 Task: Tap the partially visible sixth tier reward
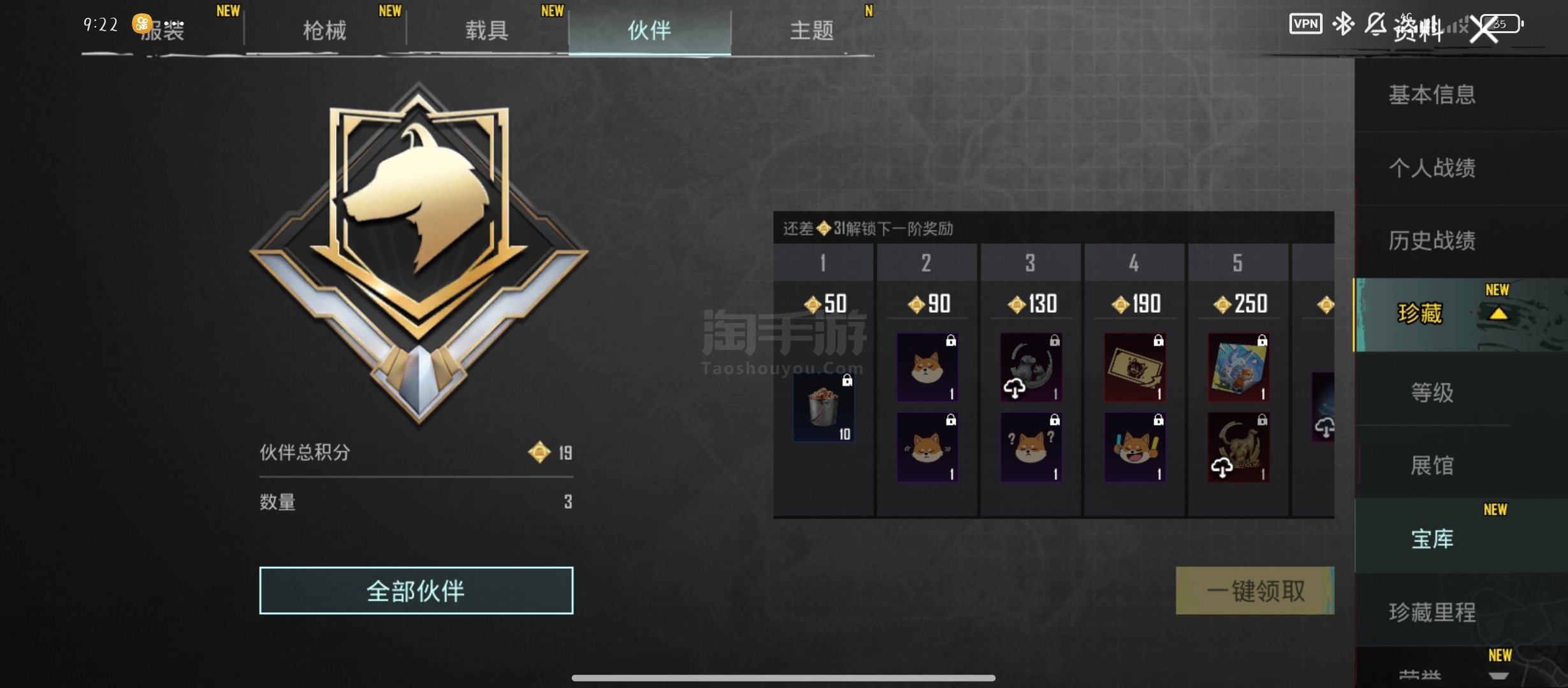[x=1323, y=407]
